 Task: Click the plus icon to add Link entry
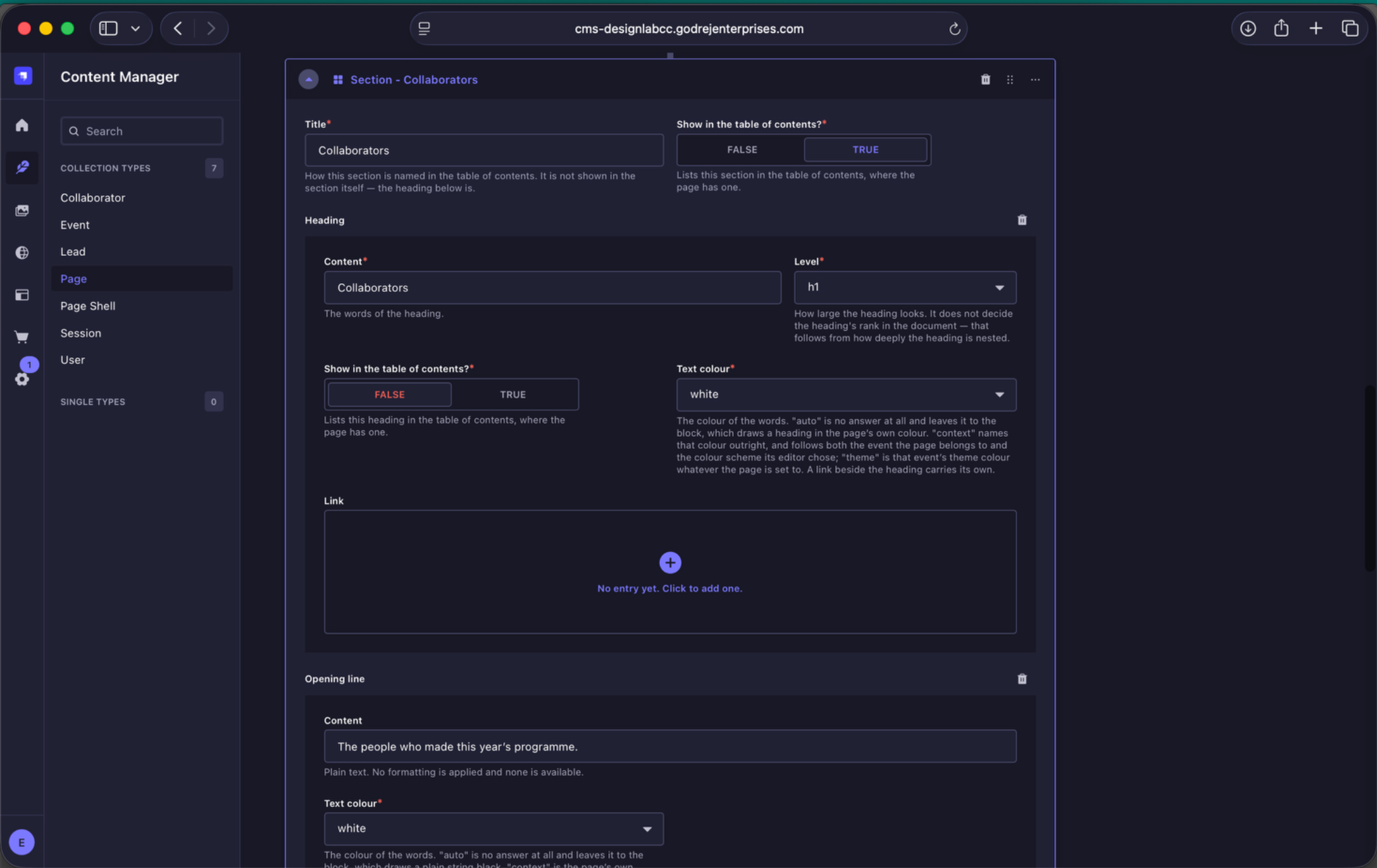coord(670,562)
